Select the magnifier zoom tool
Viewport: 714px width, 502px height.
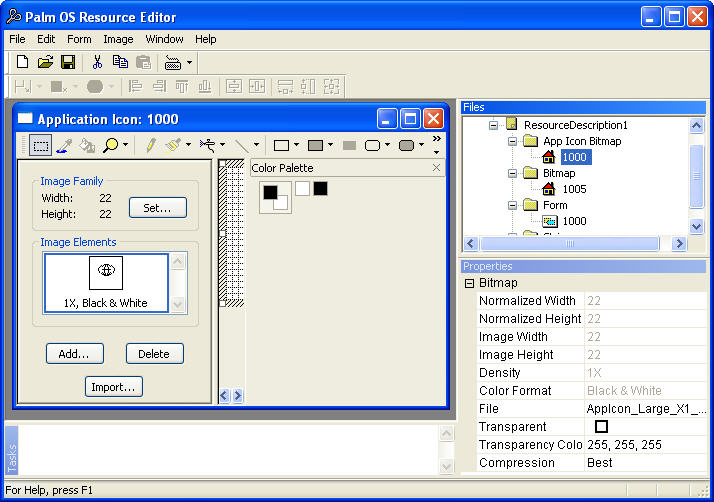pyautogui.click(x=110, y=145)
